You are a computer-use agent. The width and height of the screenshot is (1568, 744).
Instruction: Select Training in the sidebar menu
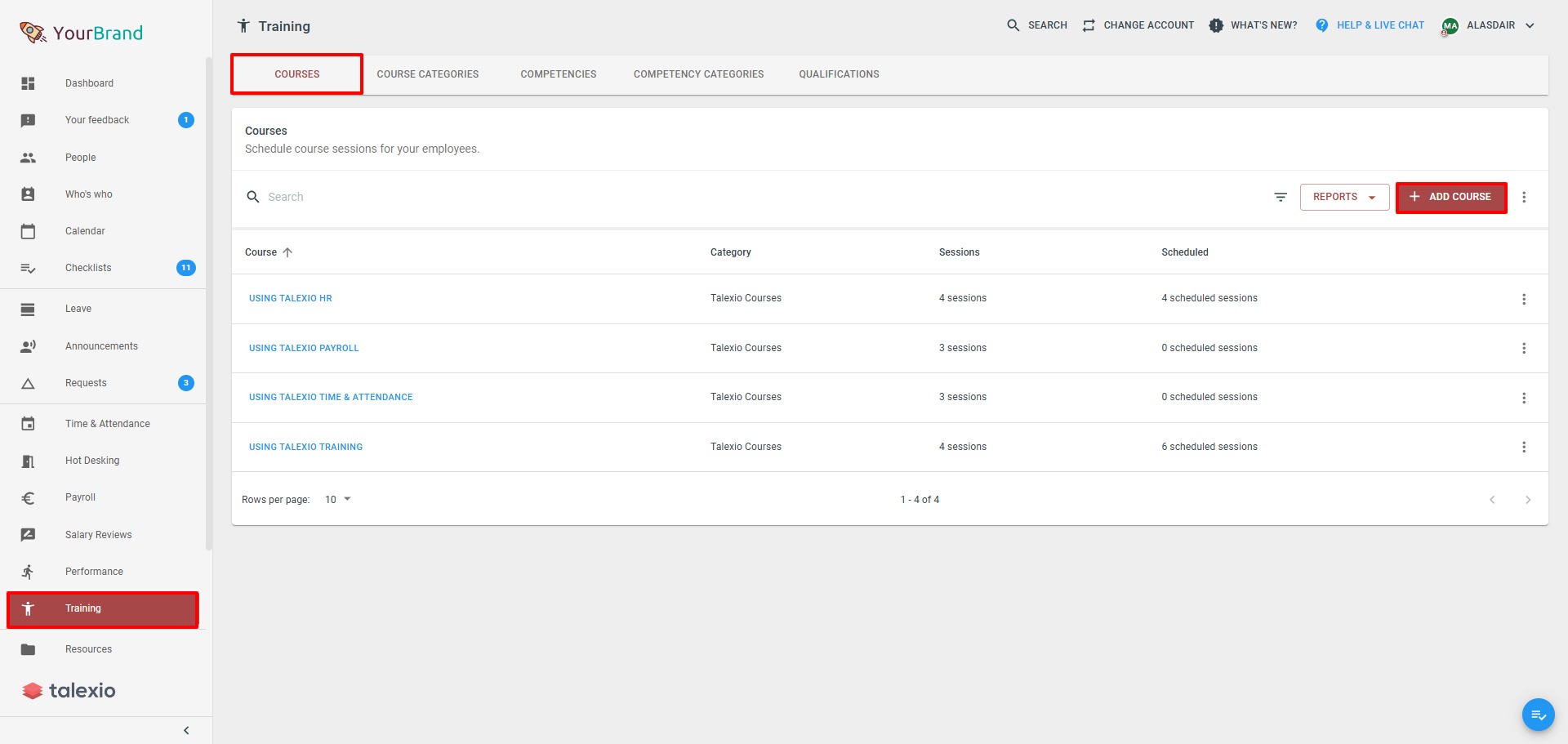tap(103, 609)
